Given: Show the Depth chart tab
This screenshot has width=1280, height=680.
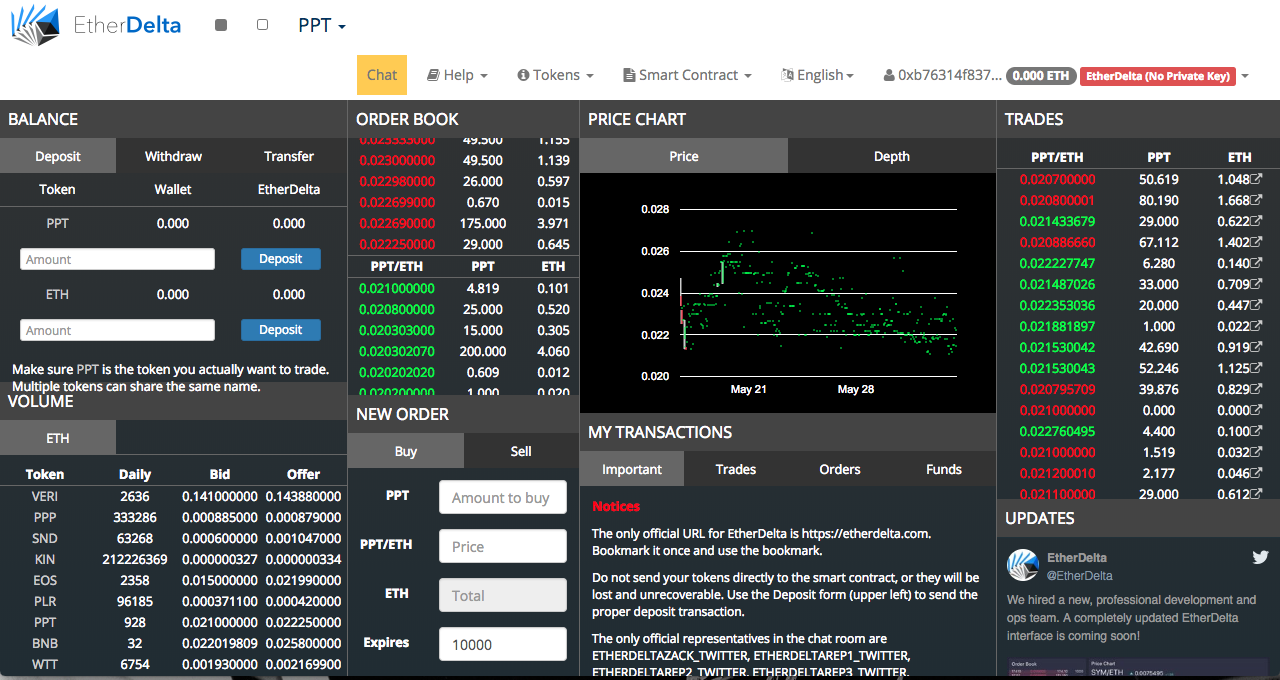Looking at the screenshot, I should tap(892, 156).
